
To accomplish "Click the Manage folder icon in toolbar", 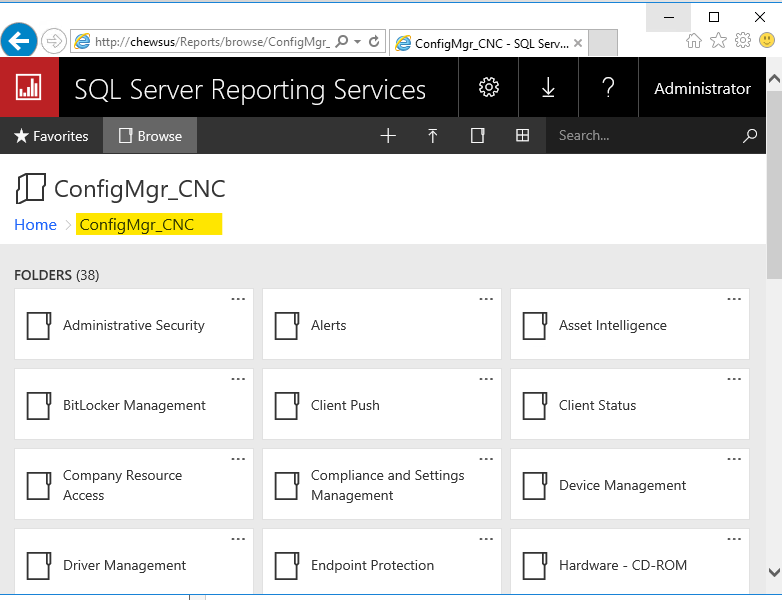I will coord(477,136).
